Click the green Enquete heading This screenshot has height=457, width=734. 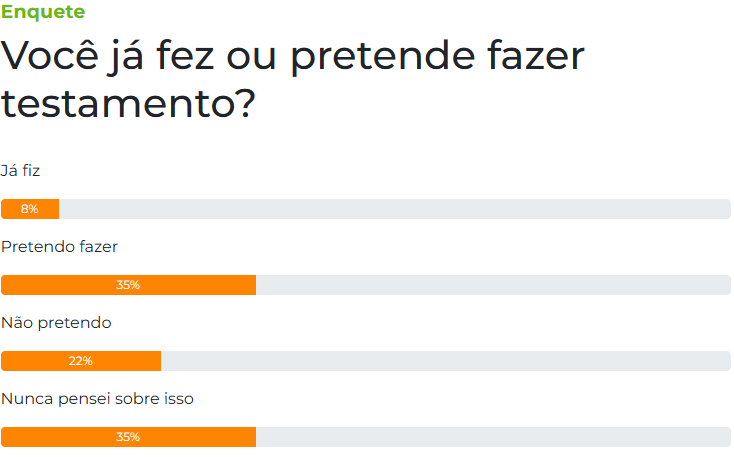[x=43, y=12]
